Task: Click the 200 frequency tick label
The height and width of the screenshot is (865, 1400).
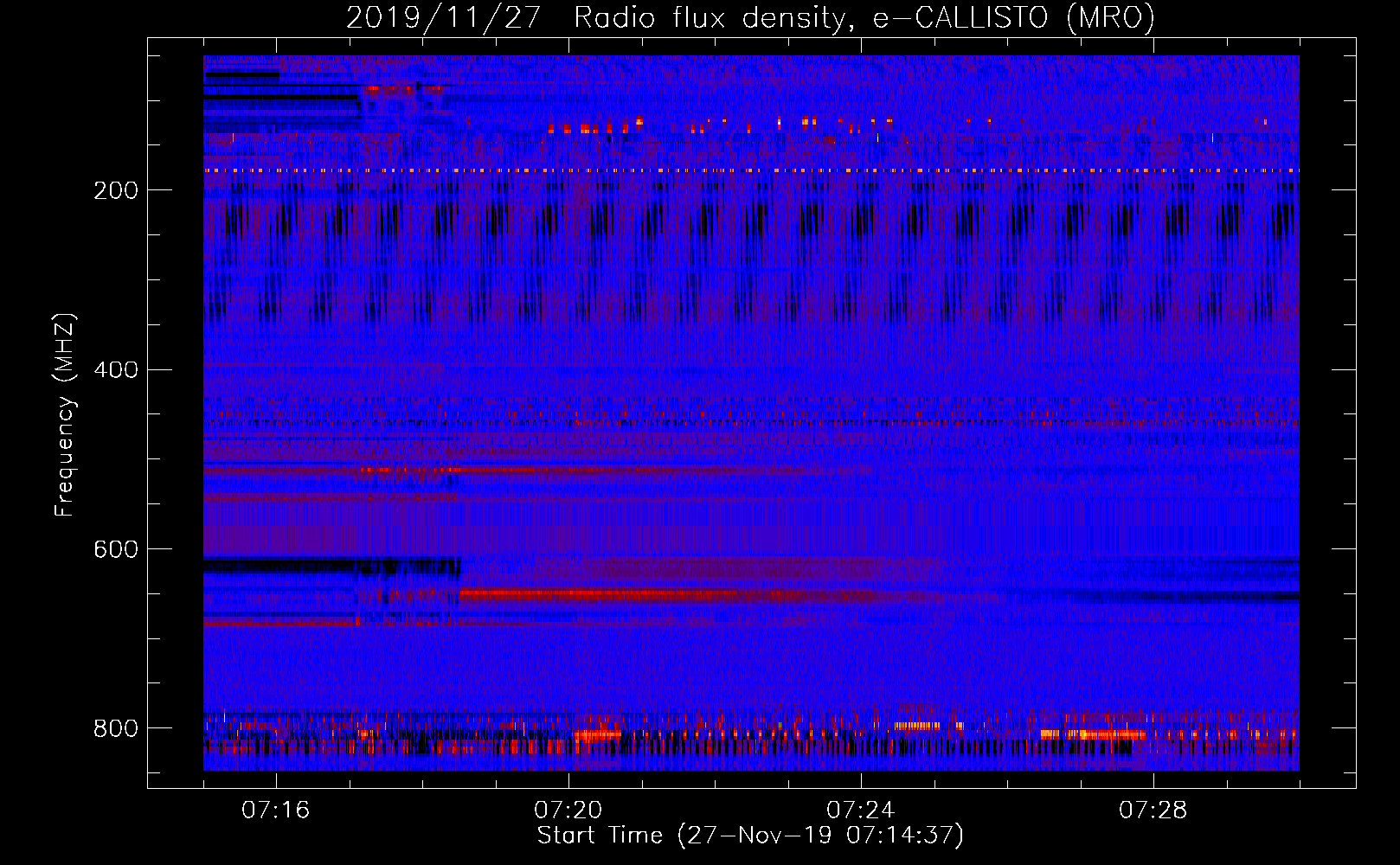Action: pos(115,190)
